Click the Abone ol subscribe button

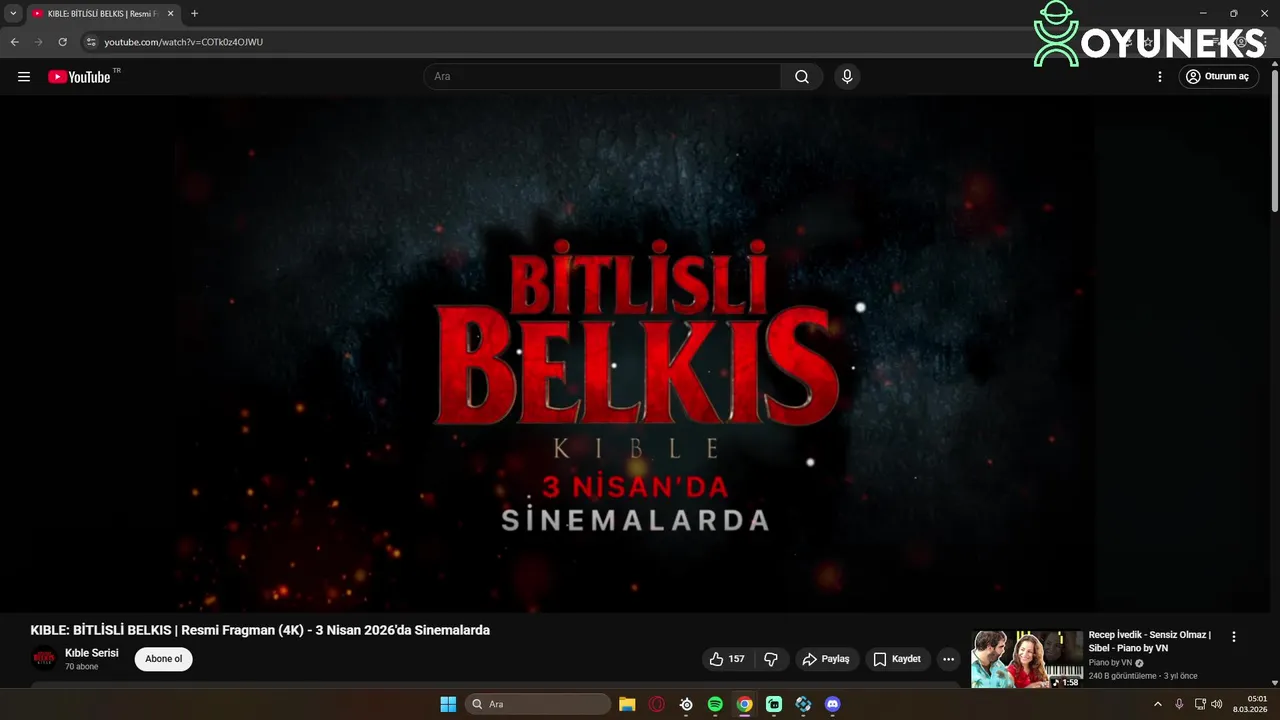[164, 659]
